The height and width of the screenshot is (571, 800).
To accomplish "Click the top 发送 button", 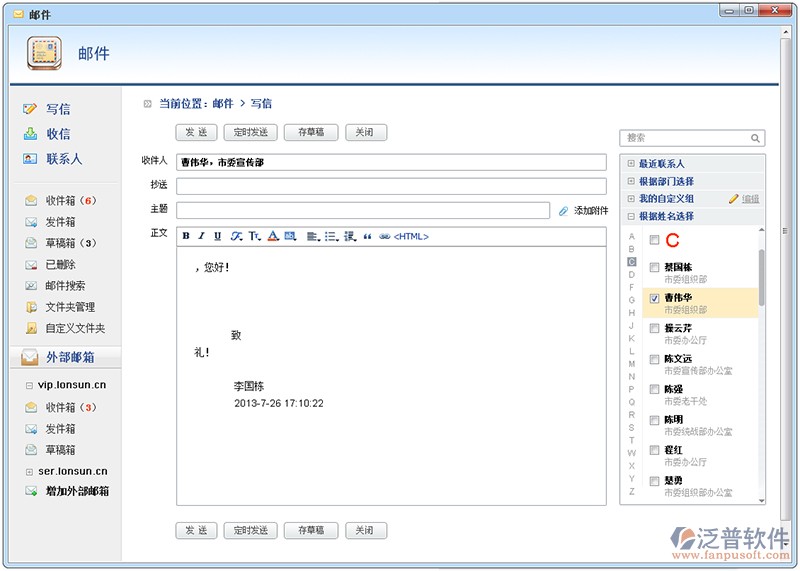I will point(196,133).
